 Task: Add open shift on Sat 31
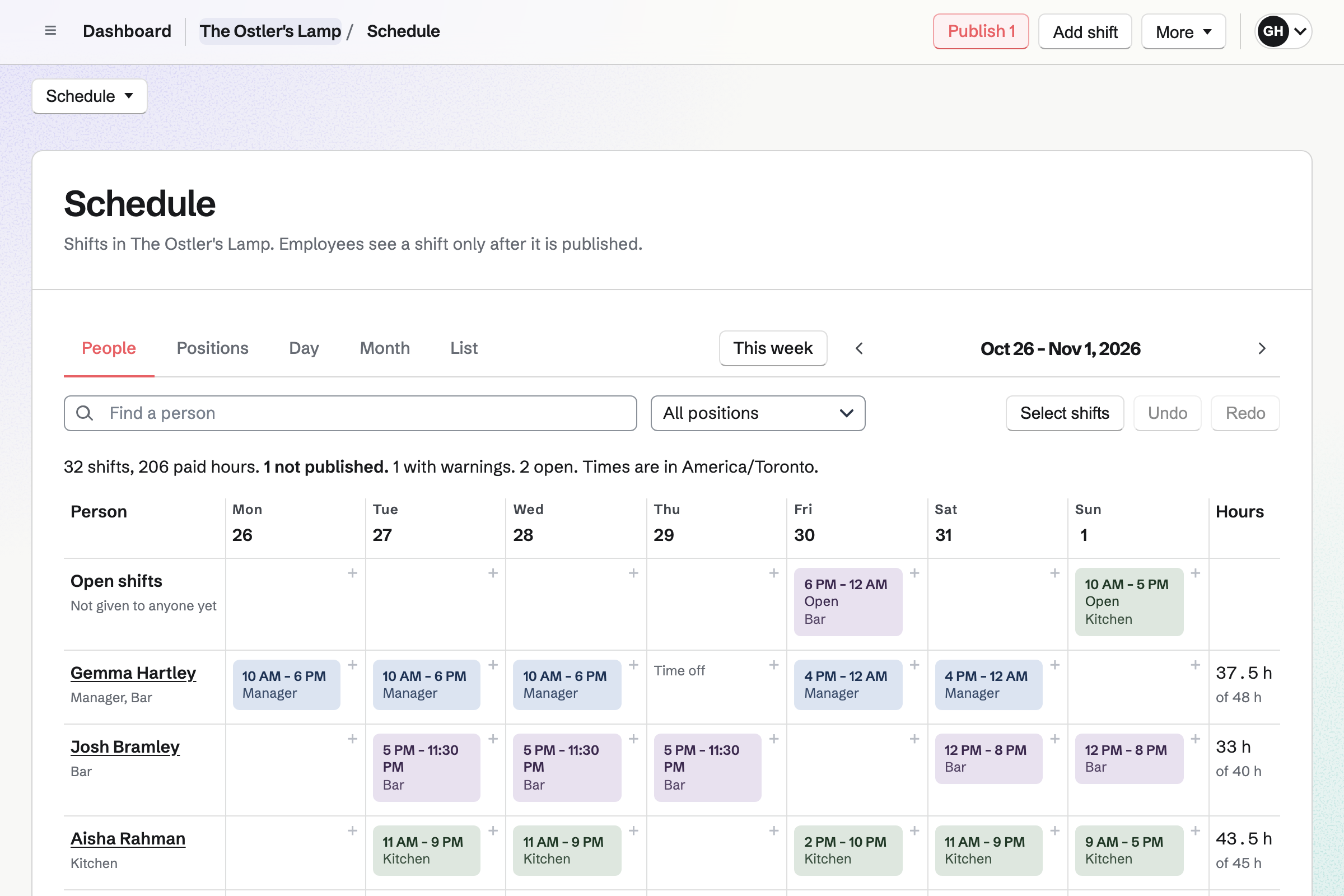1055,573
